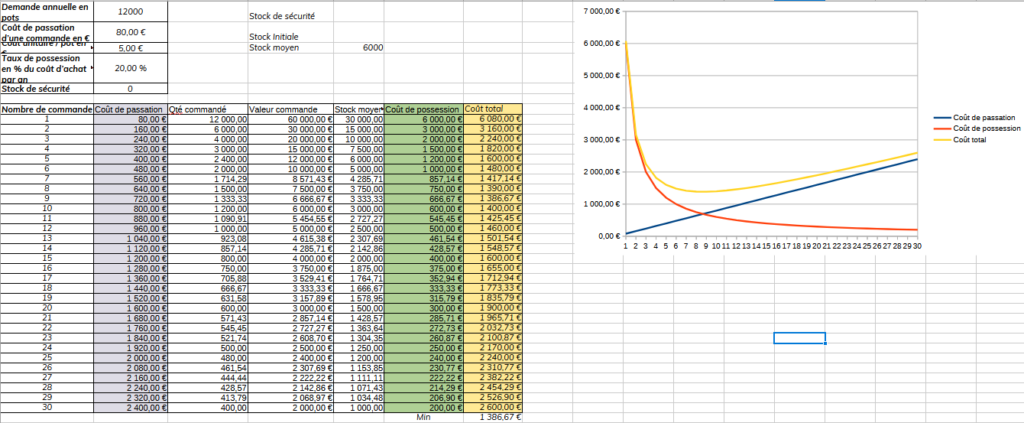Select the total cost cell 6 080,00 €

click(493, 119)
